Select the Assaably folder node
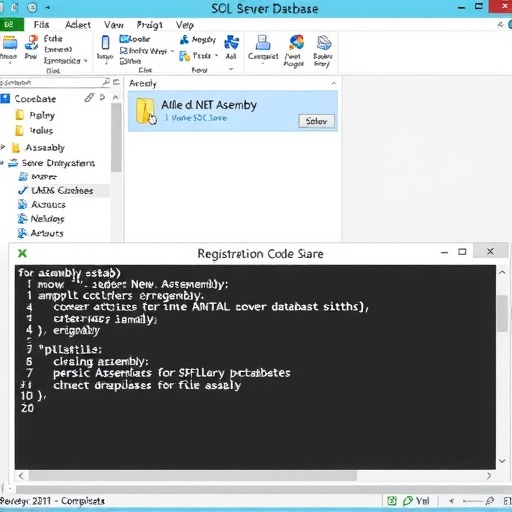The width and height of the screenshot is (512, 512). point(38,147)
